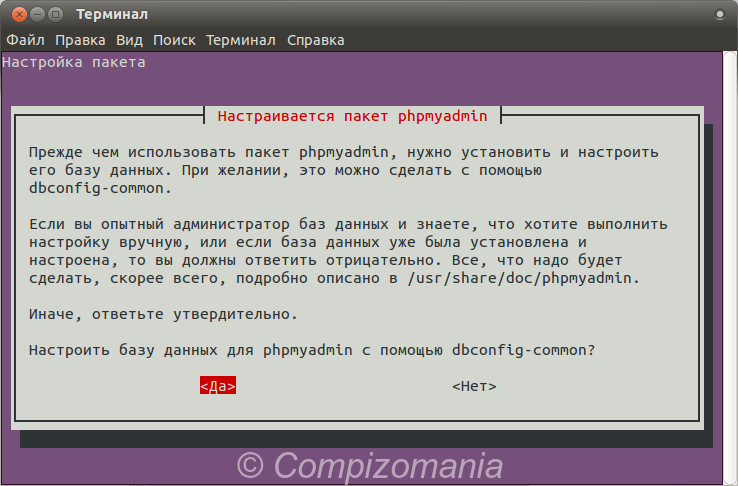Close the Терминал window
738x486 pixels.
tap(19, 15)
